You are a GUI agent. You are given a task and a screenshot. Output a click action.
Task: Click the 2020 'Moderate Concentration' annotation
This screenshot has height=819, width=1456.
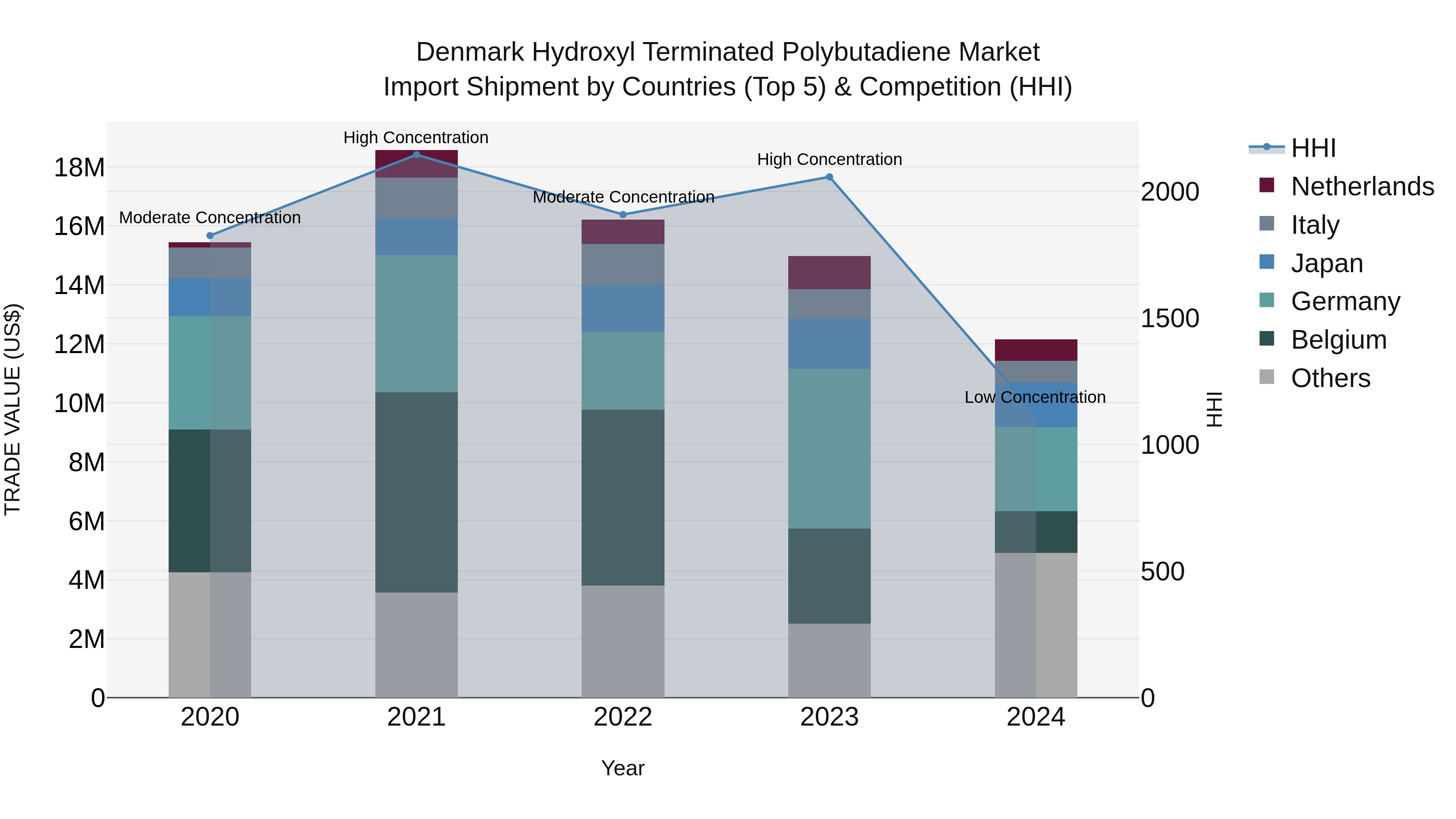click(x=210, y=218)
